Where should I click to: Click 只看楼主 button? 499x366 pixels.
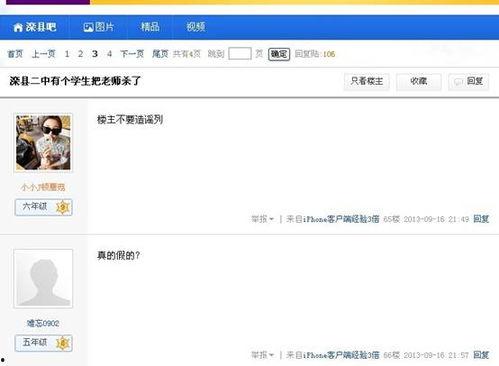tap(366, 81)
